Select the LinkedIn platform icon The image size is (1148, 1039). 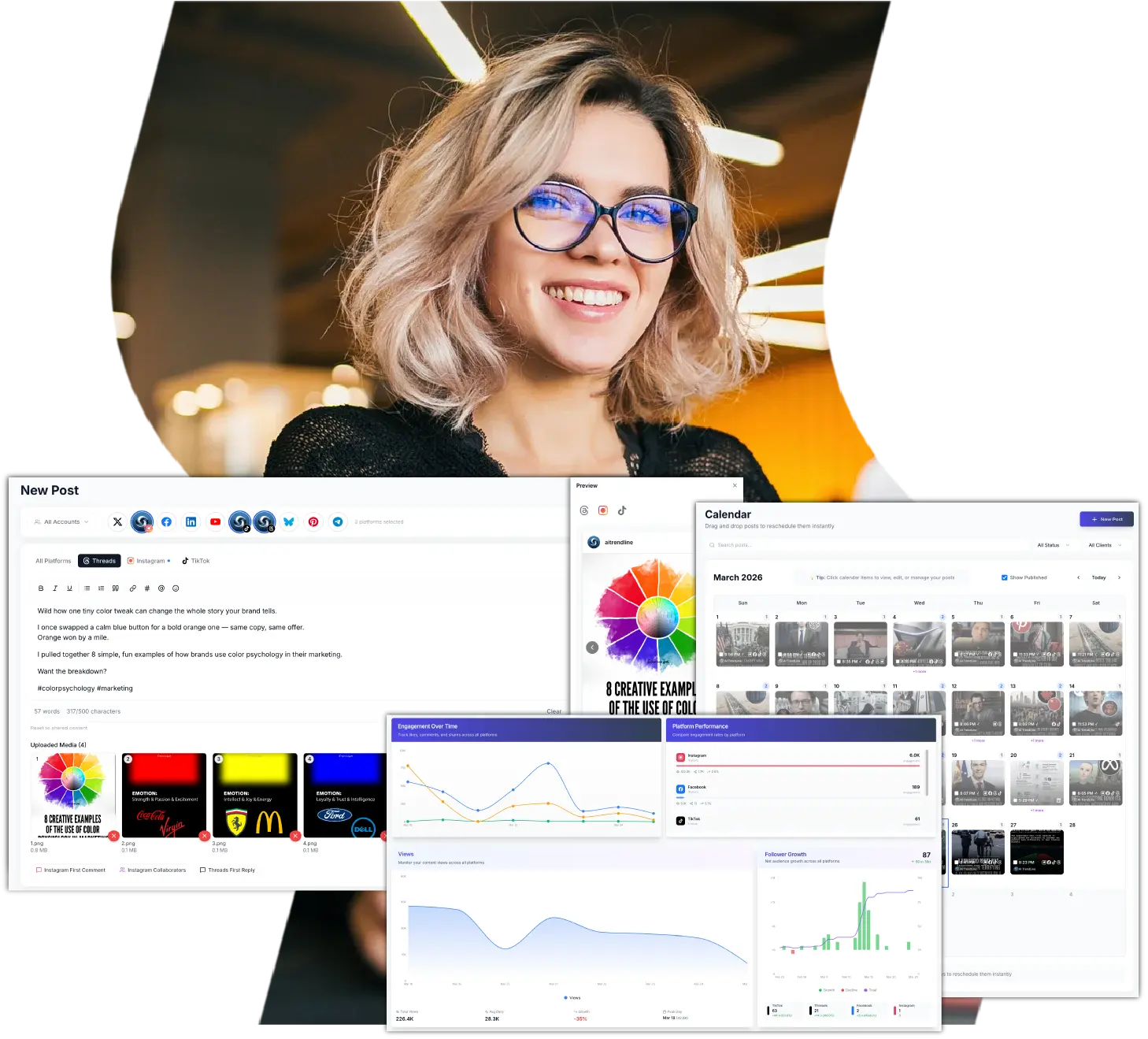click(191, 521)
